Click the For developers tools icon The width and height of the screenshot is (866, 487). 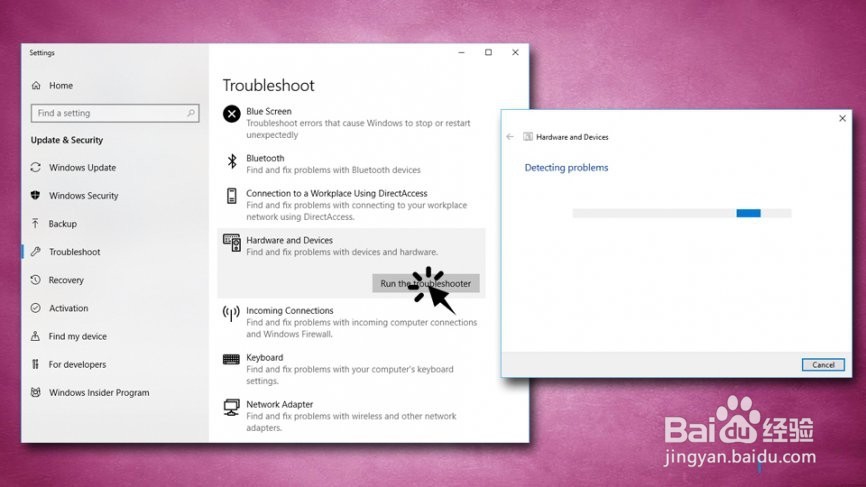click(x=36, y=364)
